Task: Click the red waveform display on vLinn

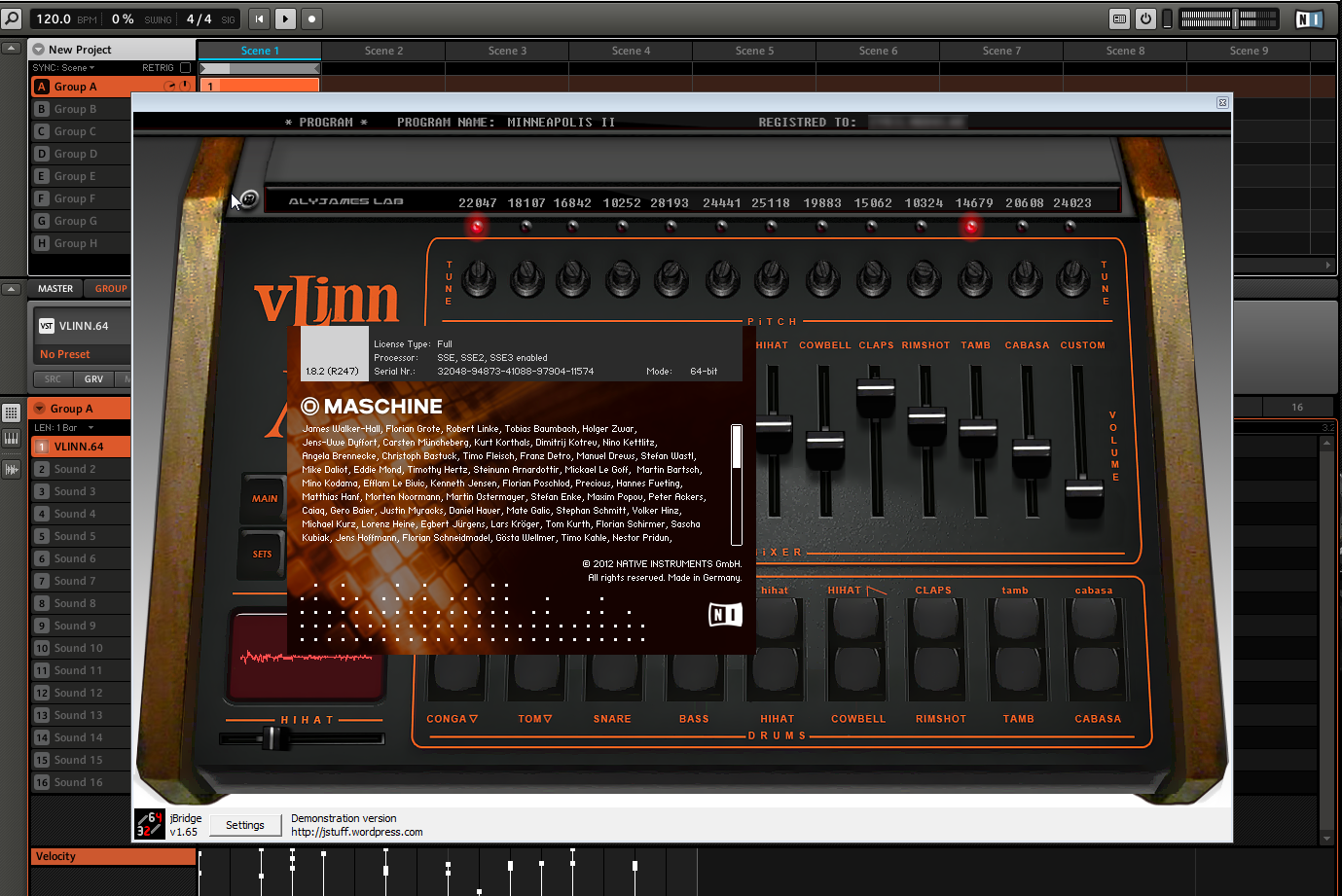Action: coord(307,656)
